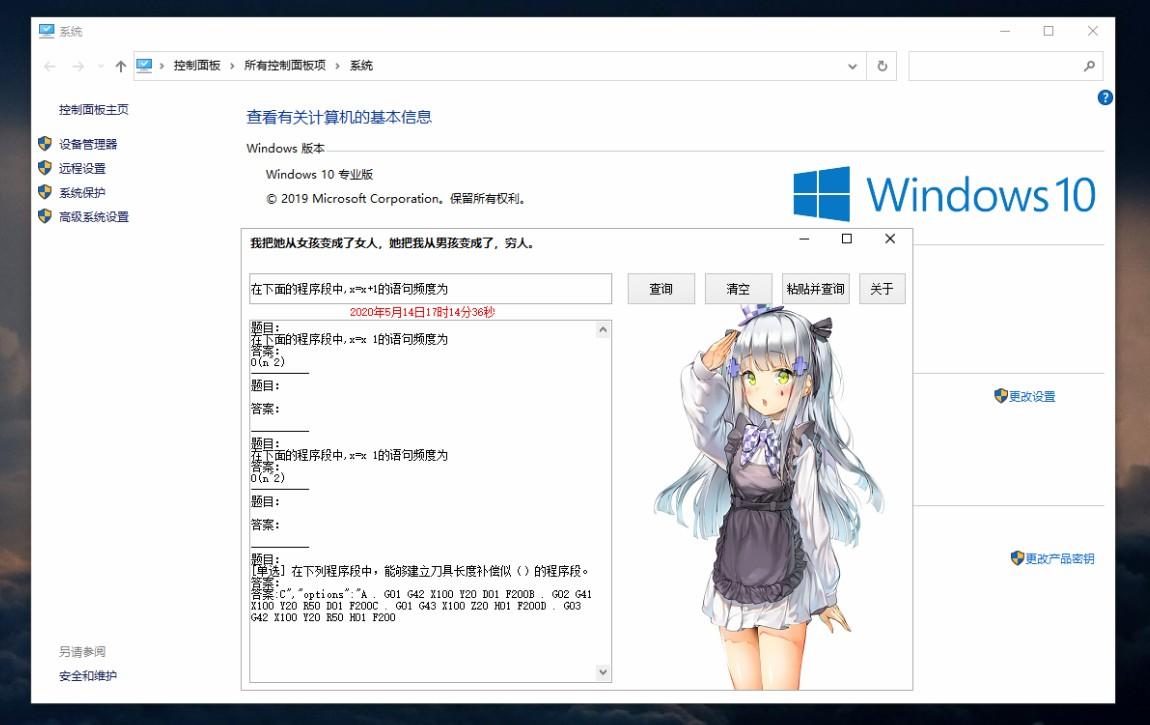Click the computer icon in the address bar
Screen dimensions: 1150x725
point(144,65)
